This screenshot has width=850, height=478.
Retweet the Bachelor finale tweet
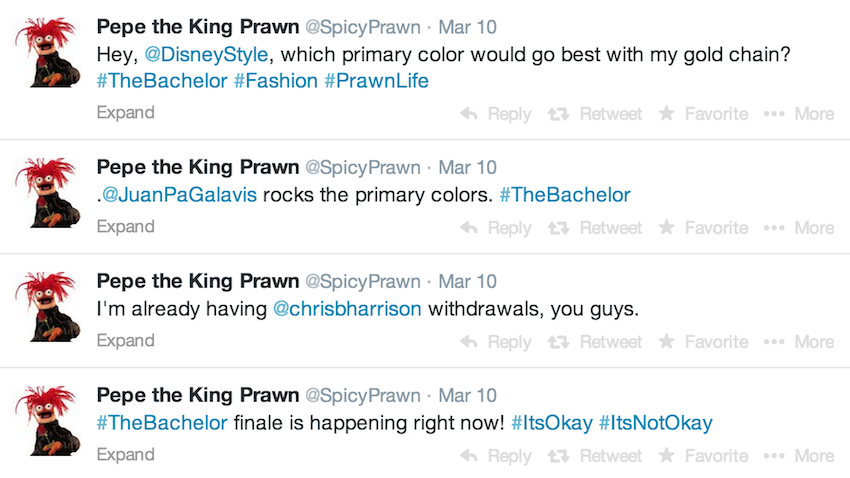pos(595,456)
